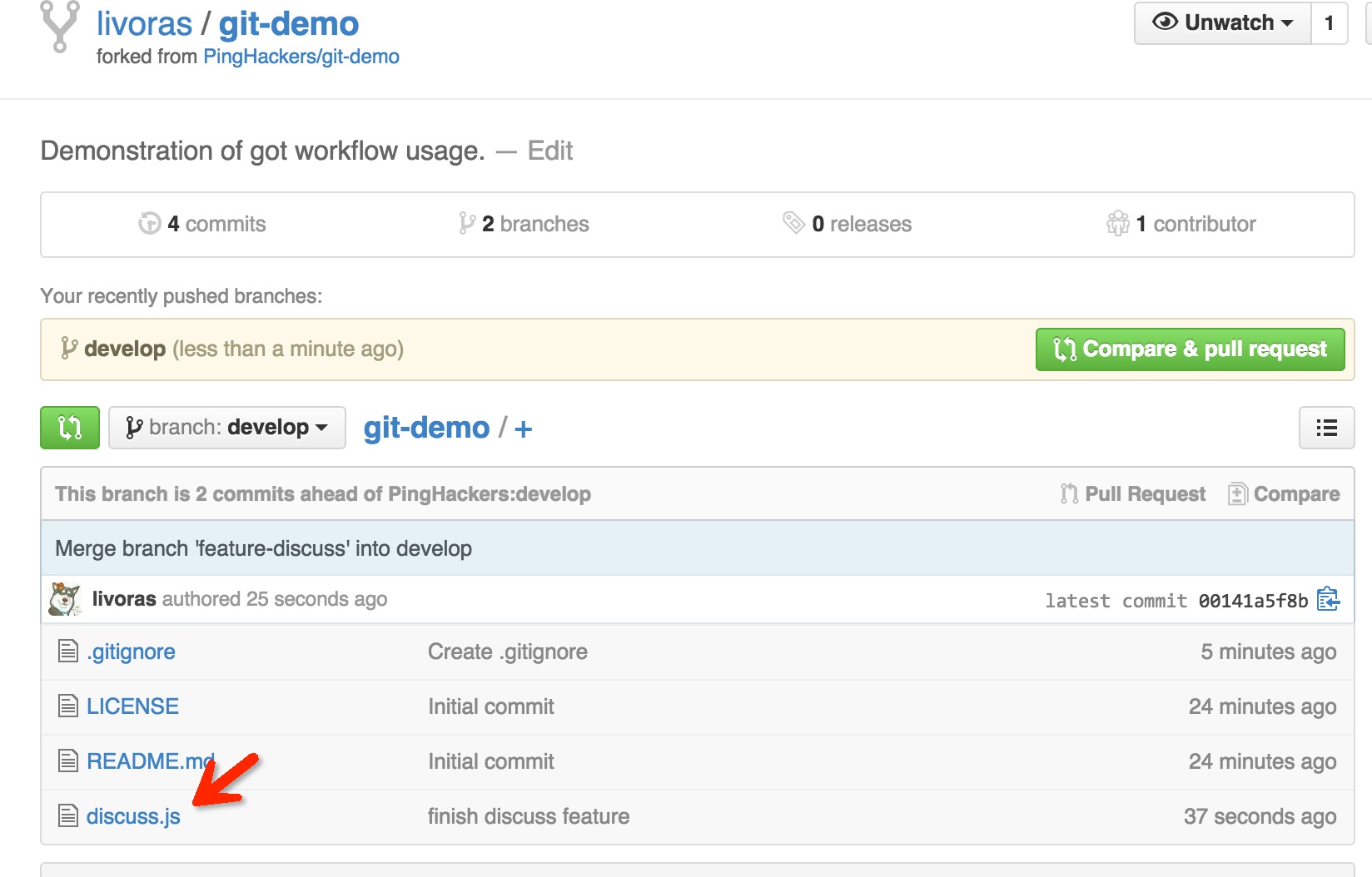Screen dimensions: 1372x877
Task: Open the LICENSE file
Action: [133, 706]
